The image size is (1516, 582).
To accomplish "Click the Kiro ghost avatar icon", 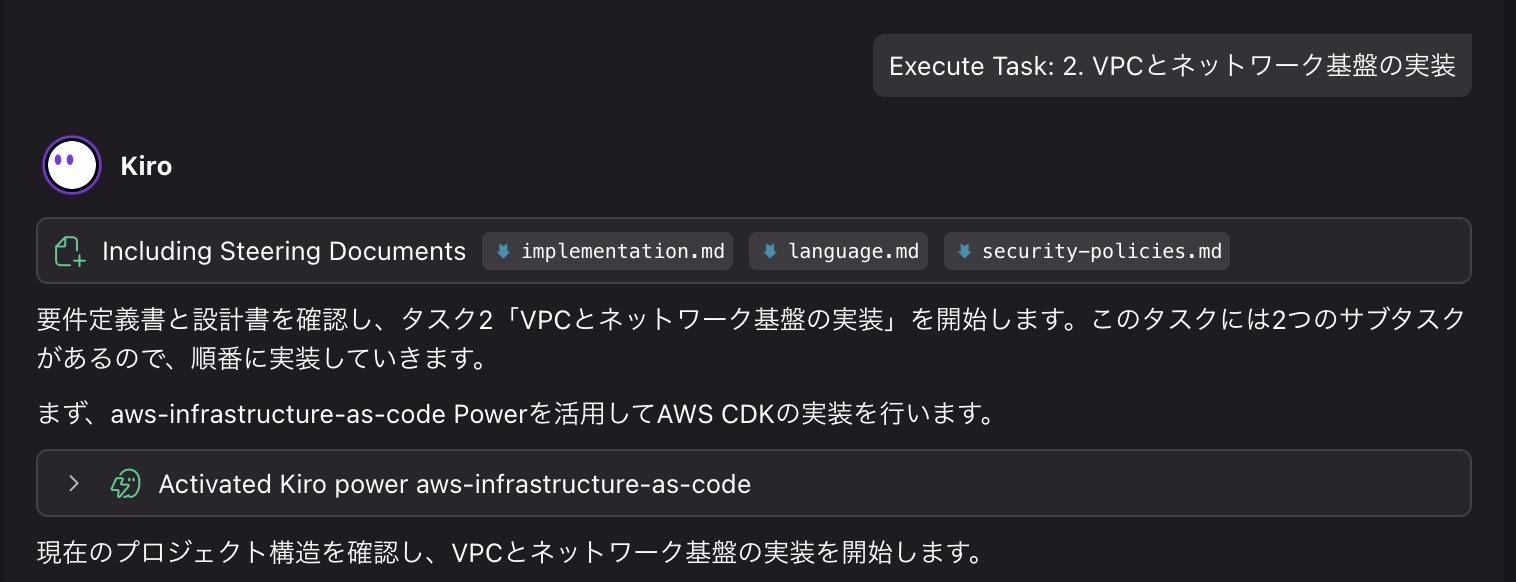I will 71,164.
